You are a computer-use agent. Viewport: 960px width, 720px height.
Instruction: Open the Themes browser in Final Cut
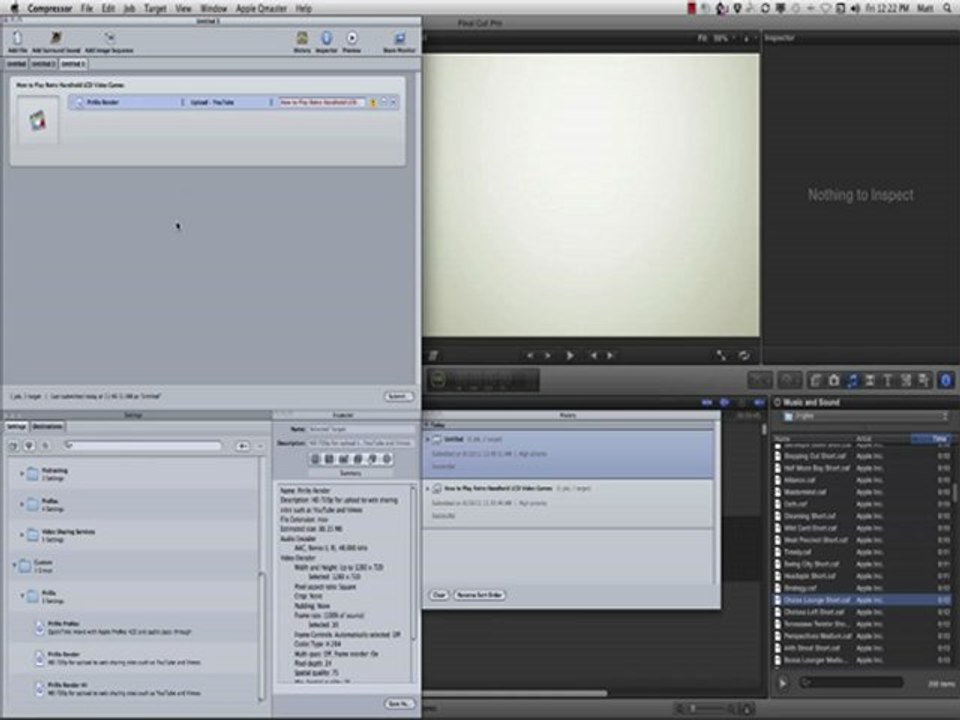923,381
